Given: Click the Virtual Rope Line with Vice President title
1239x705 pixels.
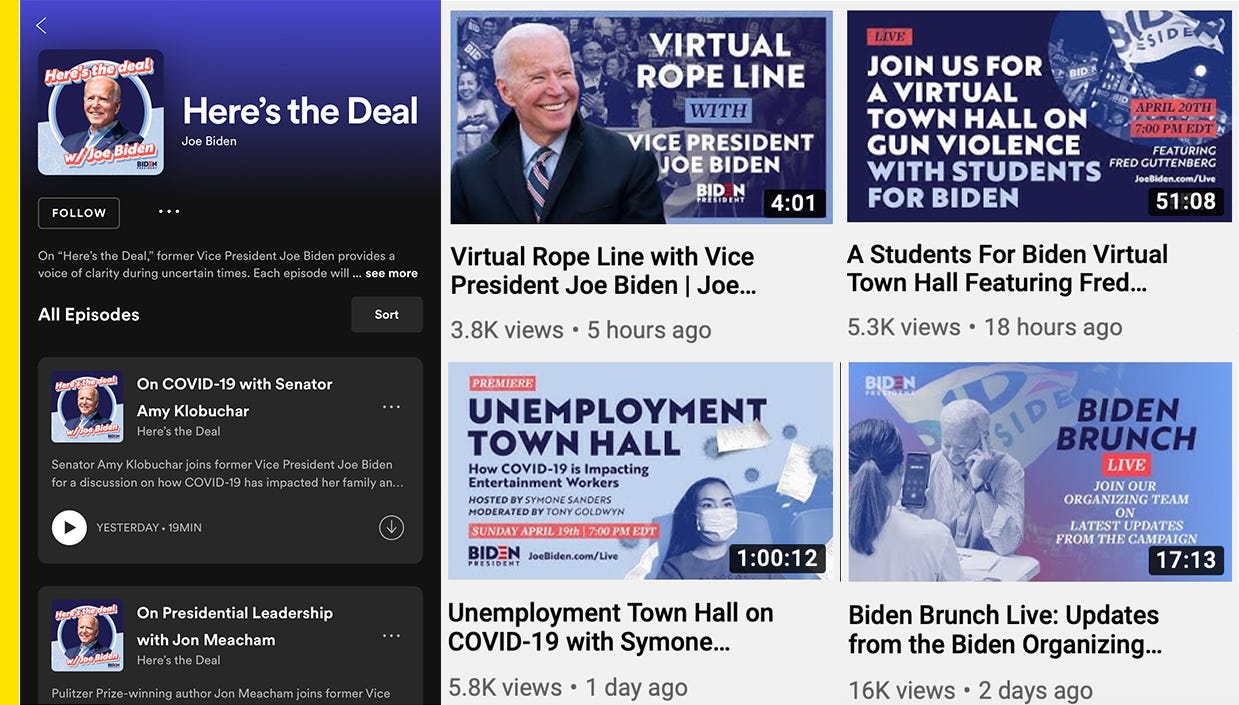Looking at the screenshot, I should [603, 271].
